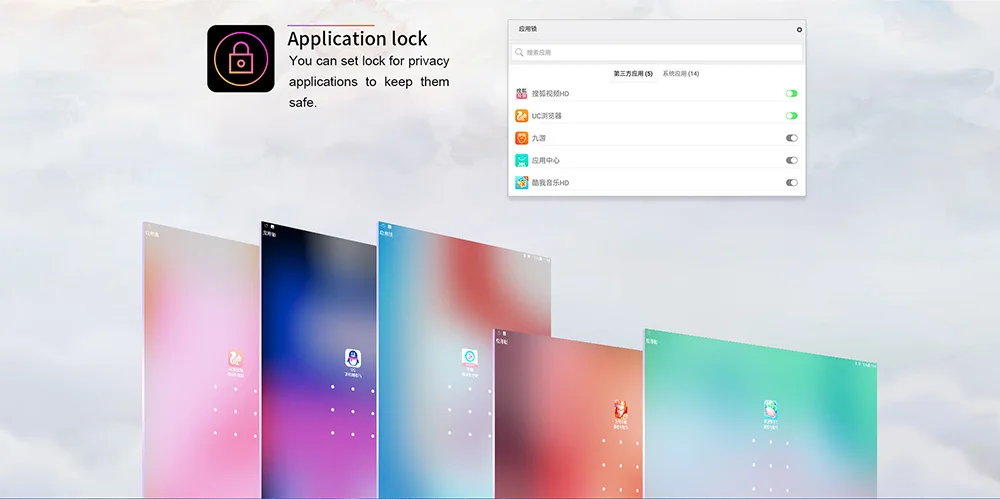This screenshot has height=499, width=1000.
Task: Click the 应用锁 window title
Action: [x=528, y=29]
